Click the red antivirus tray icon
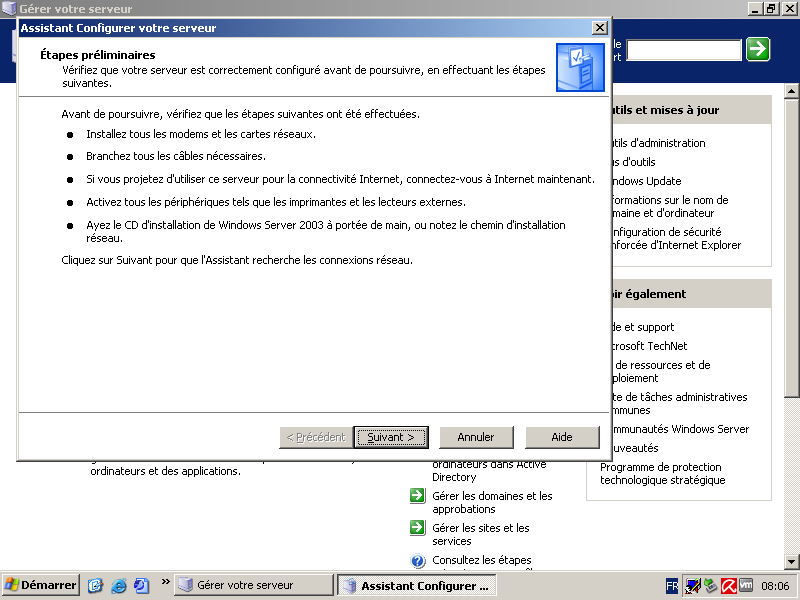 pos(729,585)
